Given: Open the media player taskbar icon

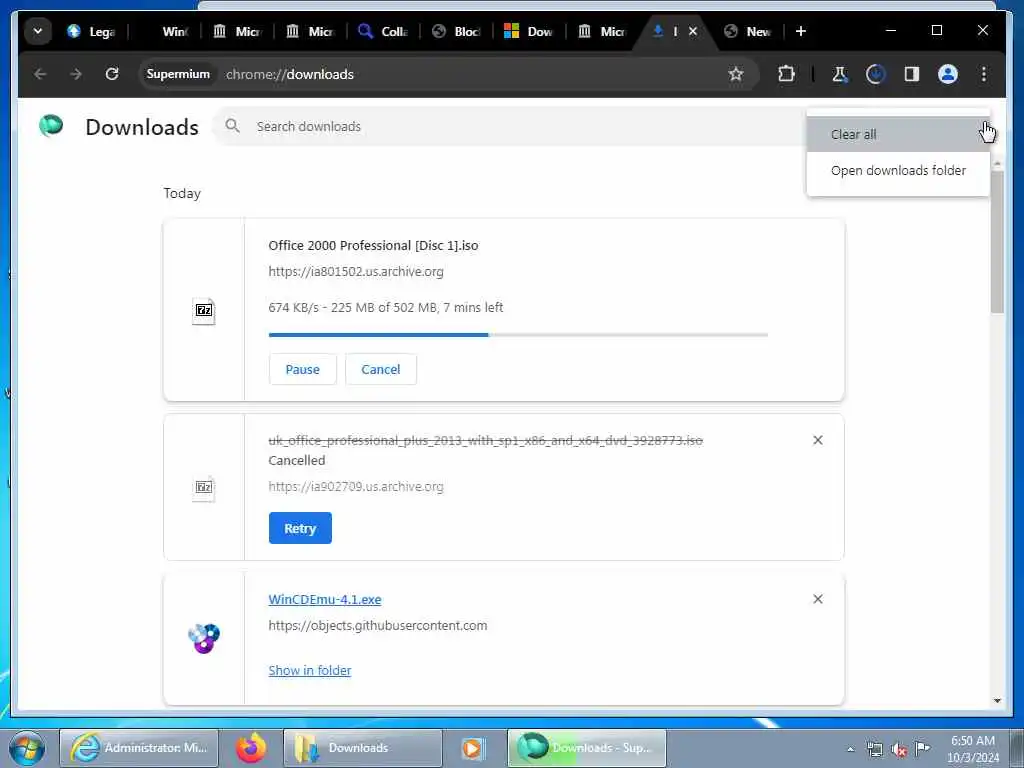Looking at the screenshot, I should (x=473, y=748).
